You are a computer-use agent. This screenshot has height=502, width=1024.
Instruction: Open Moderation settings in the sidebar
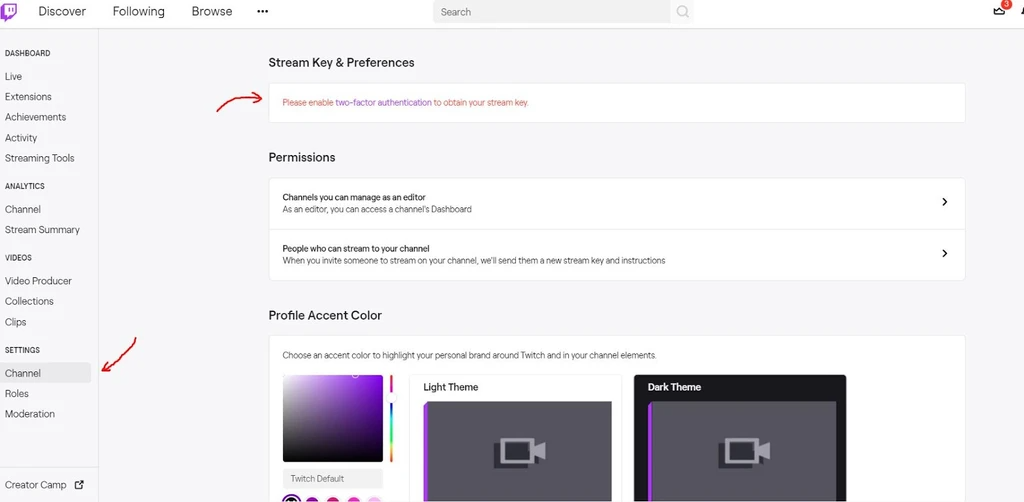30,414
